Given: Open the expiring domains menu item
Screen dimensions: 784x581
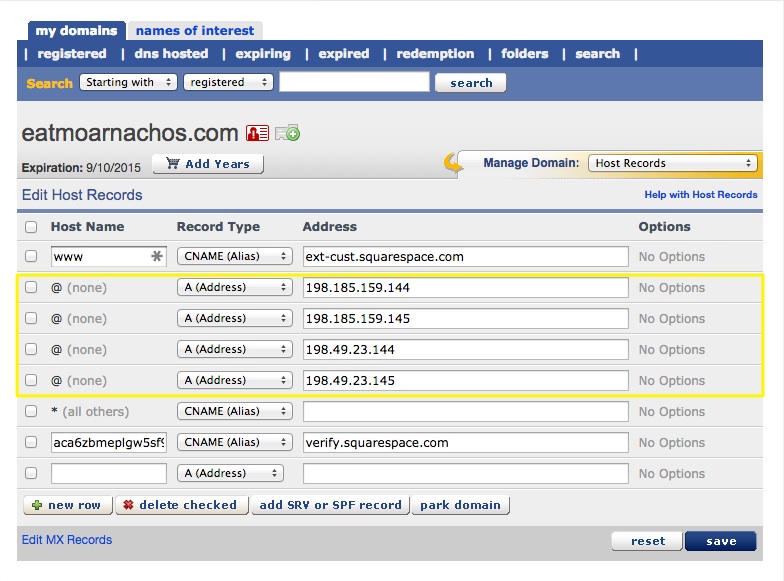Looking at the screenshot, I should [263, 54].
